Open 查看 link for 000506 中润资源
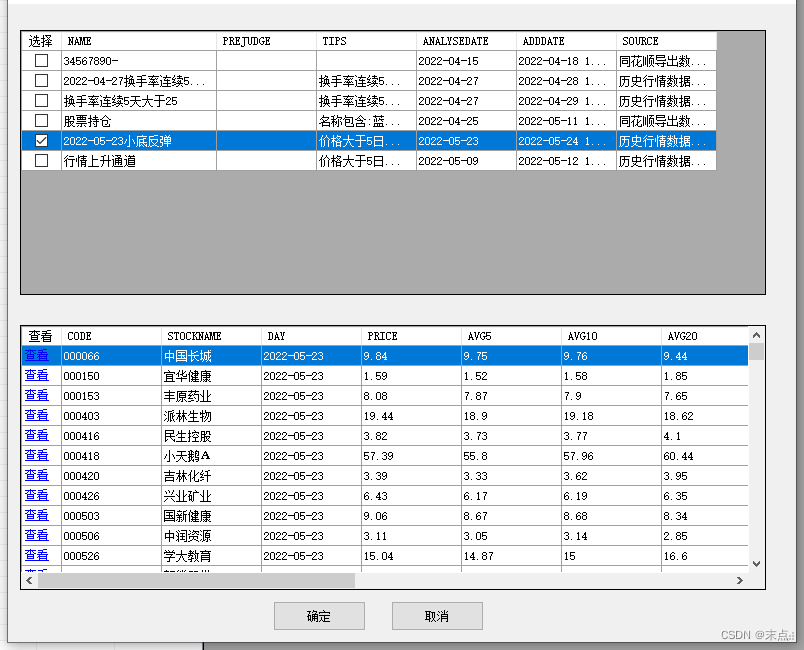This screenshot has width=804, height=650. [36, 535]
